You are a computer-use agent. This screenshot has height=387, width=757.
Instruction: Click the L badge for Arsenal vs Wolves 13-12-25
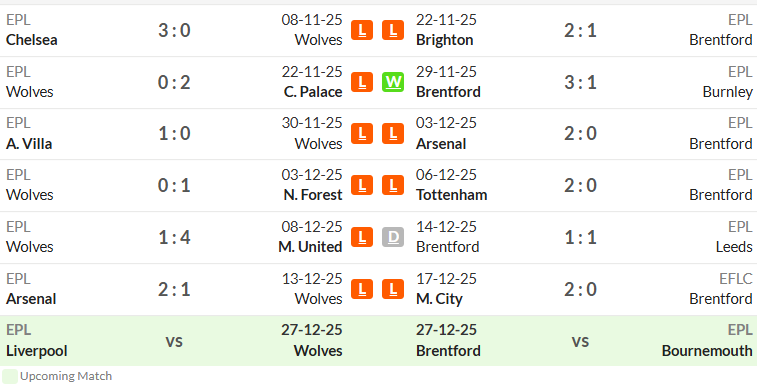[x=362, y=289]
